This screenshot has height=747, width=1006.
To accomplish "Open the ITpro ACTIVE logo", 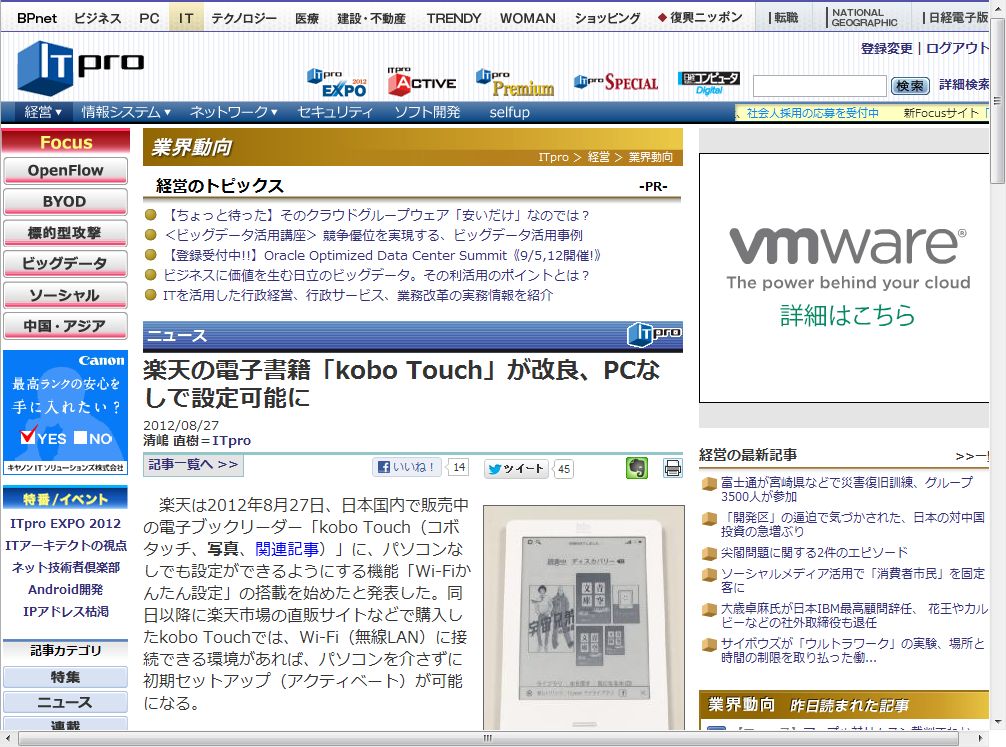I will point(422,82).
